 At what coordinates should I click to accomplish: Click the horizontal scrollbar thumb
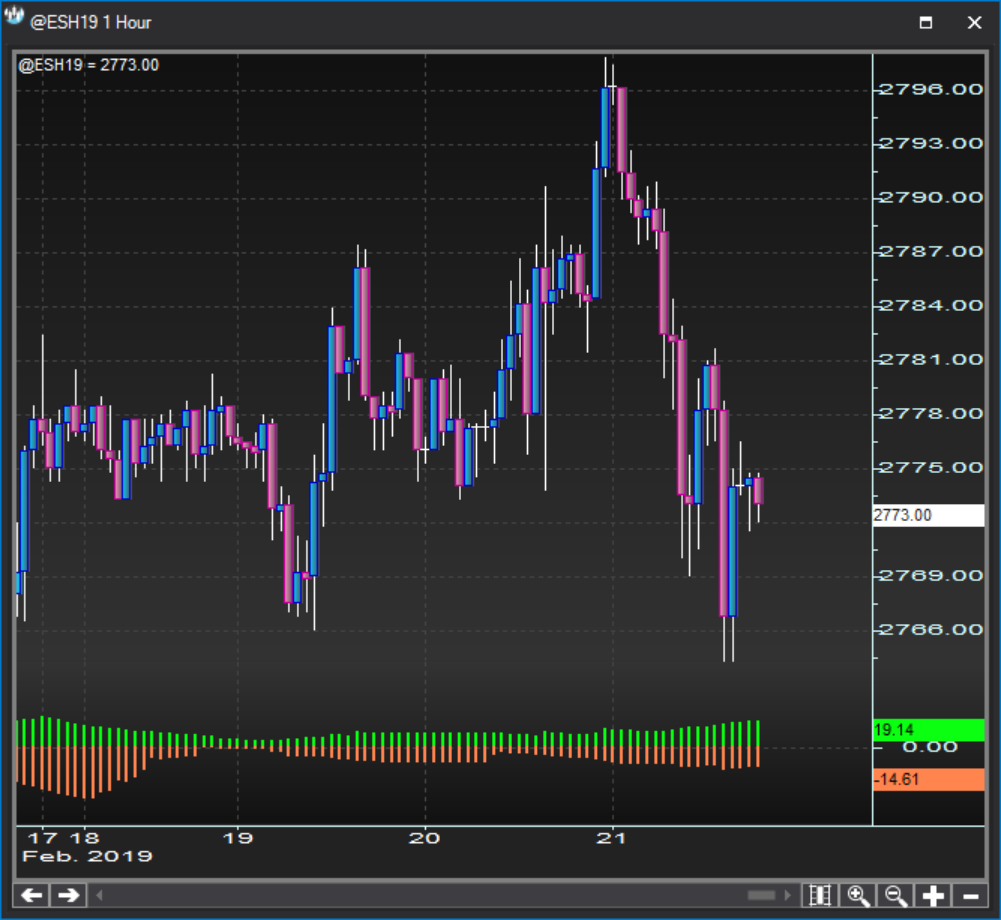[761, 895]
